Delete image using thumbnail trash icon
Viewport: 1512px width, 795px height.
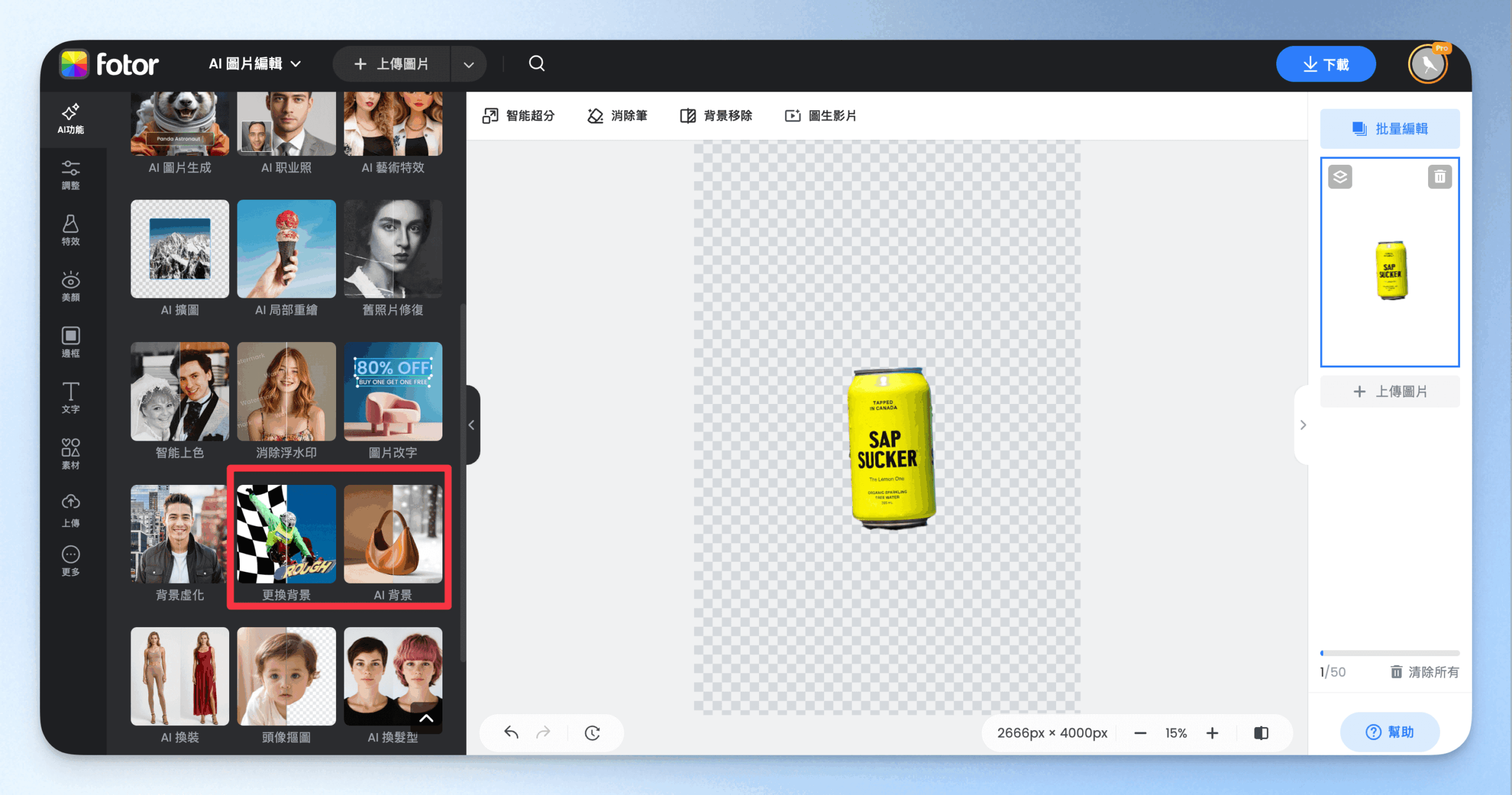click(x=1439, y=177)
